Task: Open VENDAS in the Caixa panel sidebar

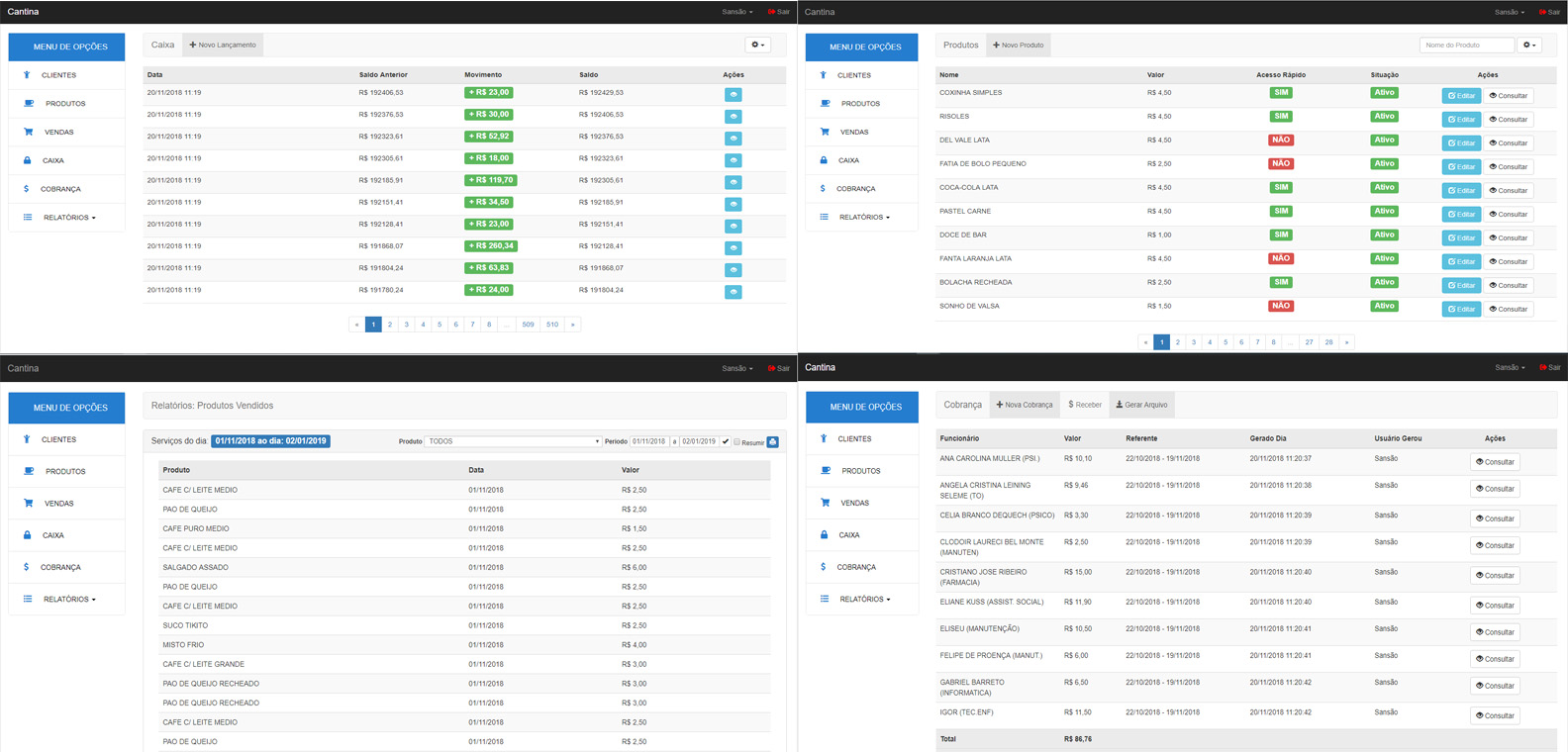Action: coord(58,132)
